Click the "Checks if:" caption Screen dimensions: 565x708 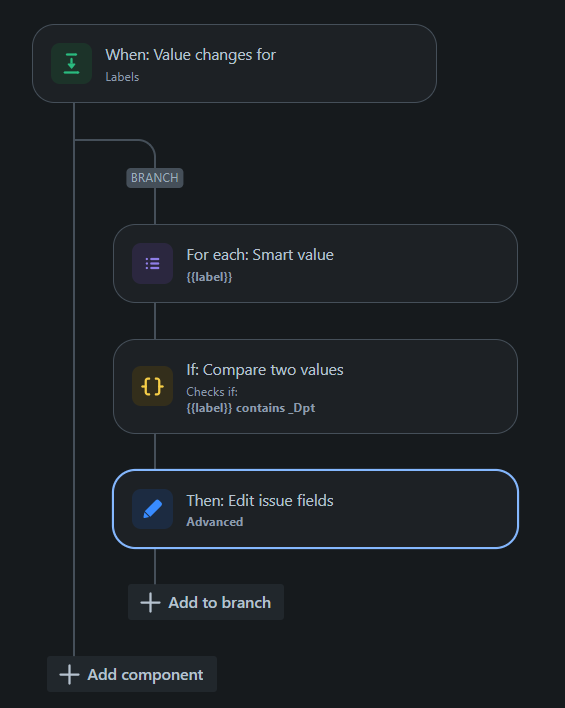pyautogui.click(x=212, y=391)
